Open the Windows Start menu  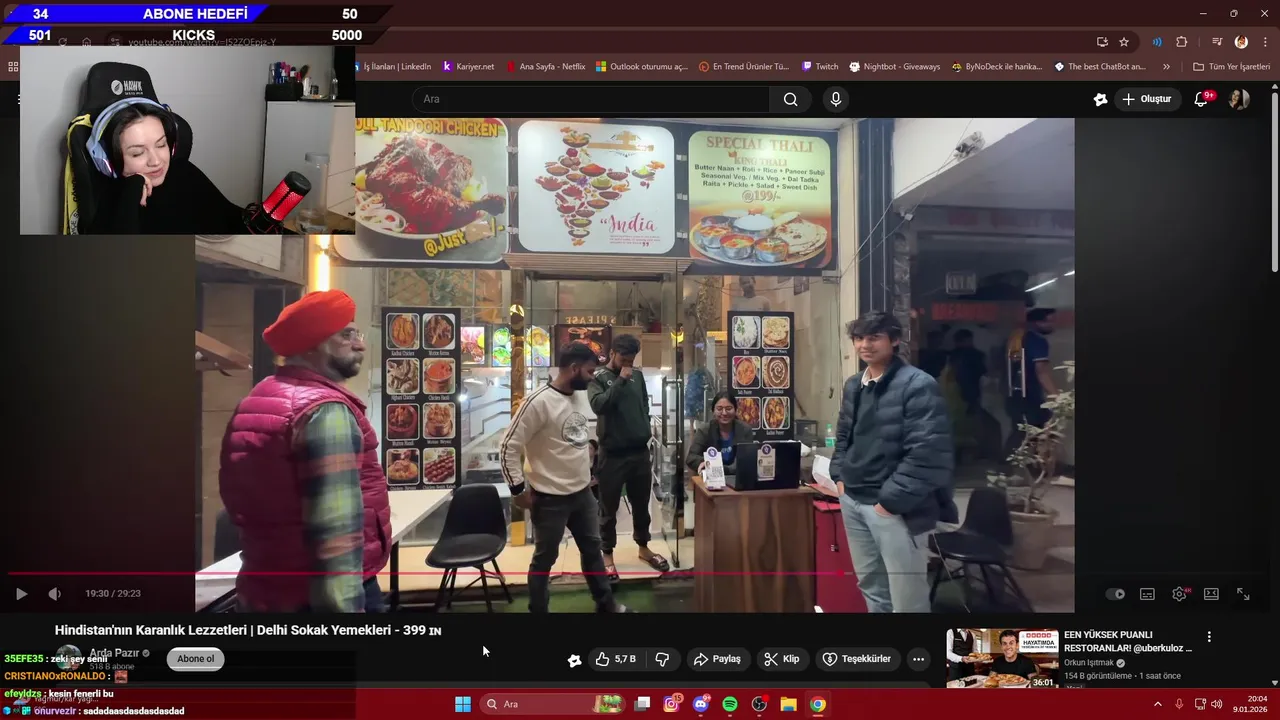click(463, 704)
